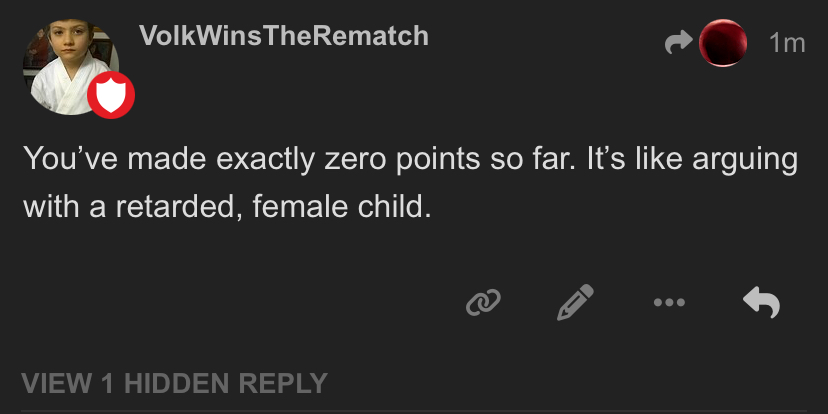
Task: Reply to the comment with the reply arrow
Action: [762, 303]
